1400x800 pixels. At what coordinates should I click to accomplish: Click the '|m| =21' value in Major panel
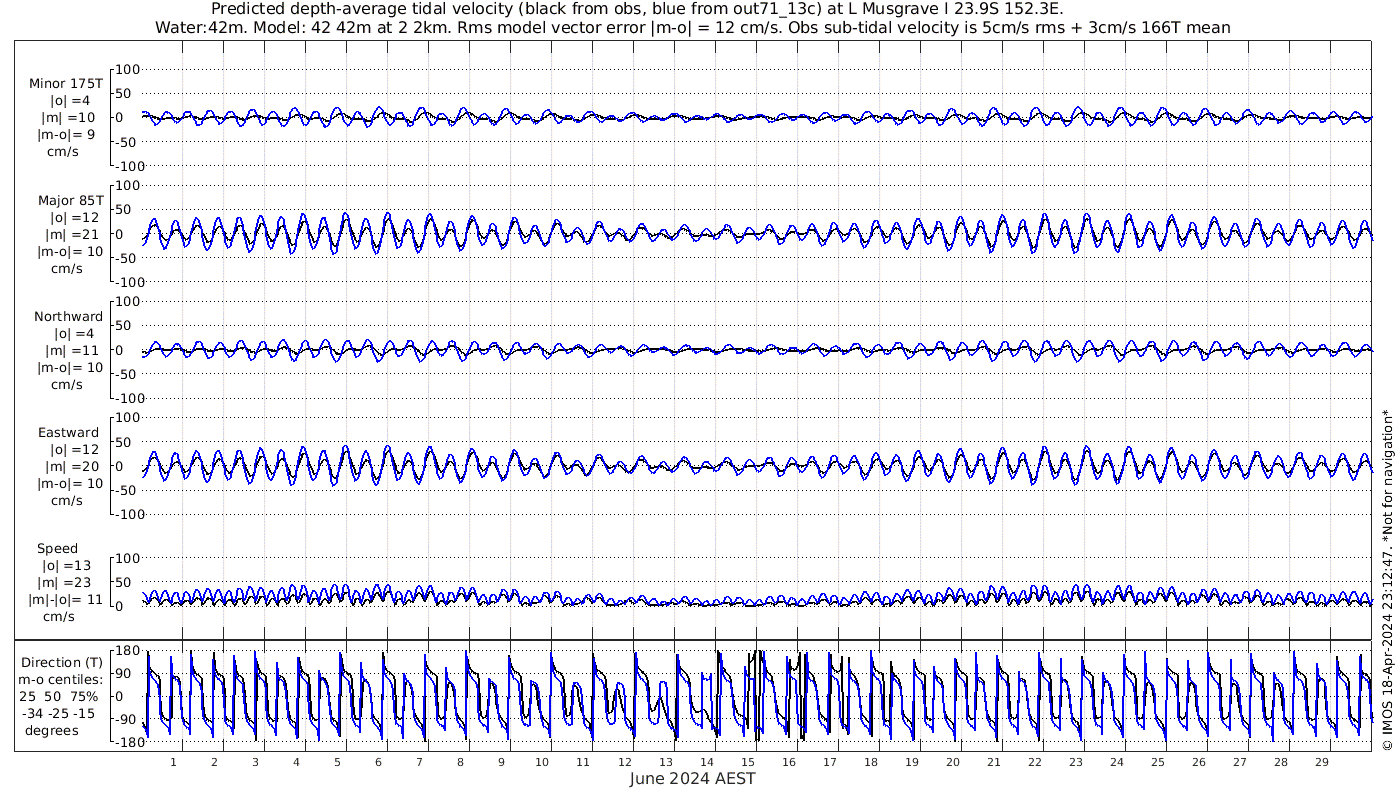[70, 234]
